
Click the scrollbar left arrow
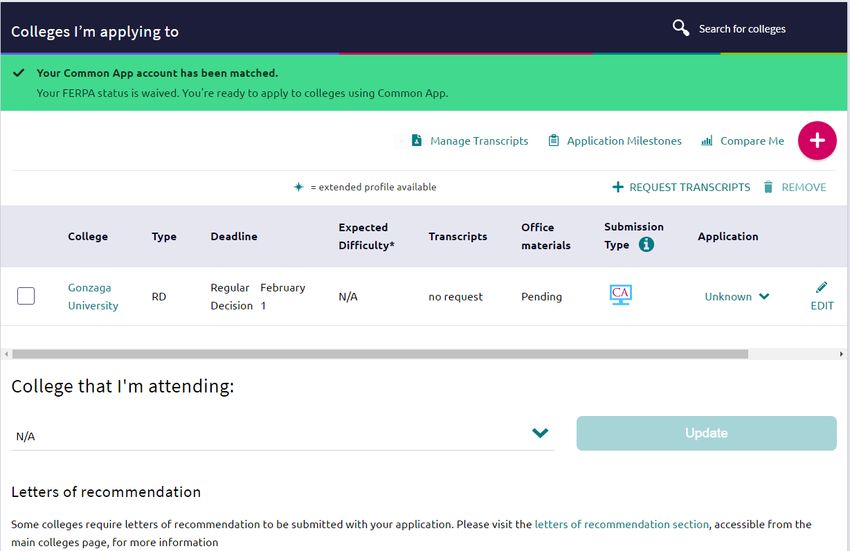(6, 354)
